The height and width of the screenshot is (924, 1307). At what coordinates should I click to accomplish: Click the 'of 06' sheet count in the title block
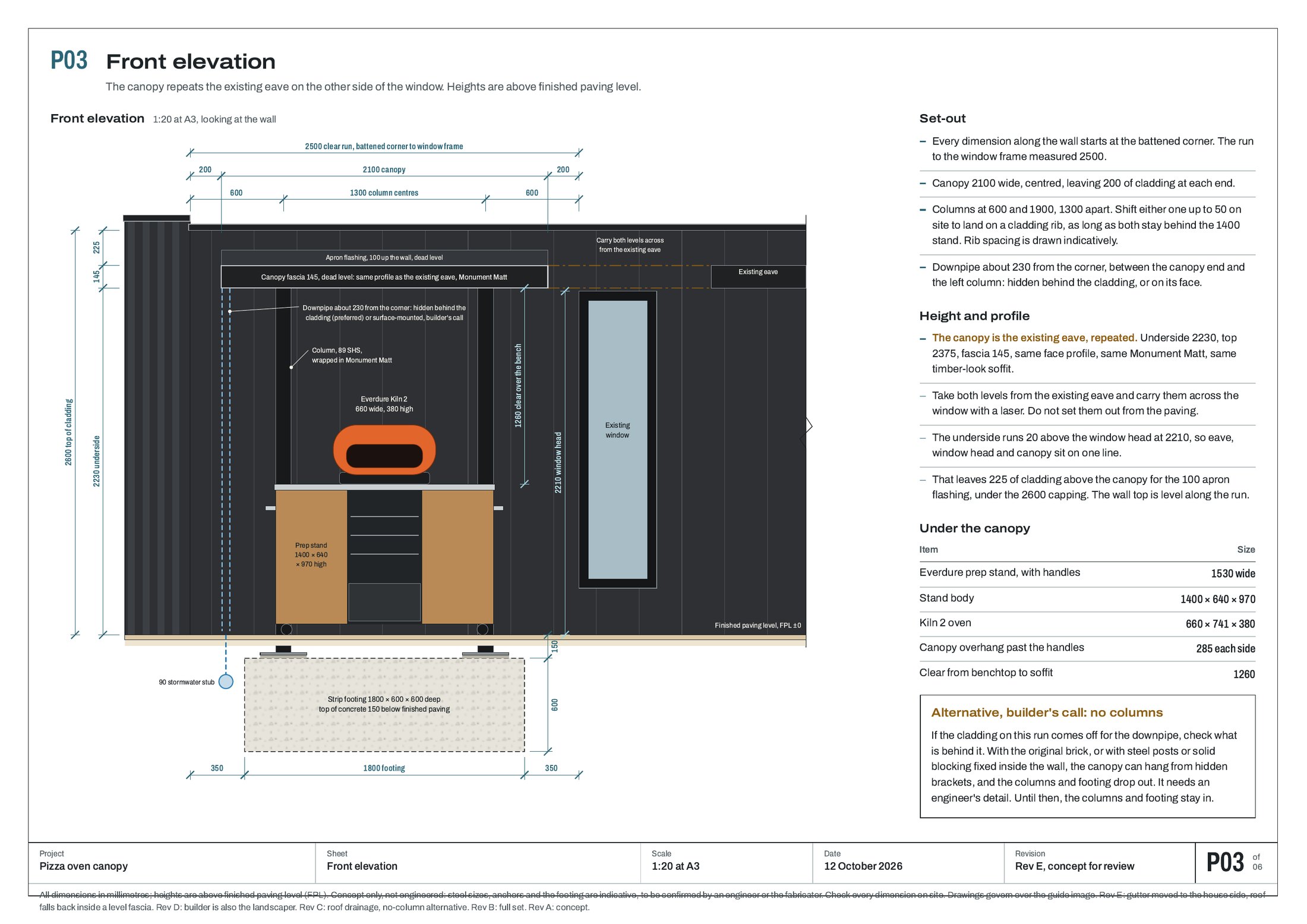[x=1257, y=862]
